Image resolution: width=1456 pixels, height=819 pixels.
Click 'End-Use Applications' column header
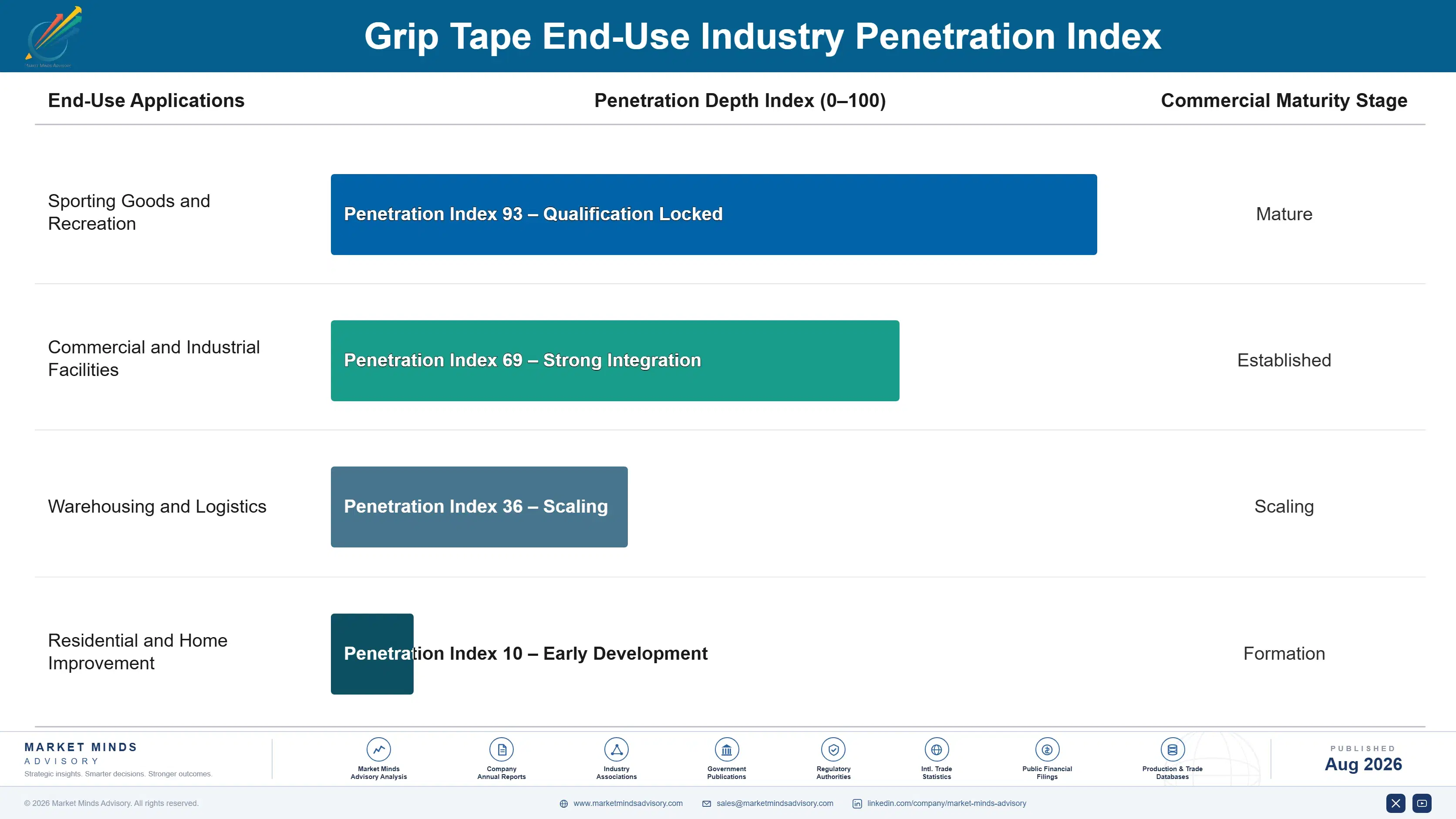[x=146, y=101]
